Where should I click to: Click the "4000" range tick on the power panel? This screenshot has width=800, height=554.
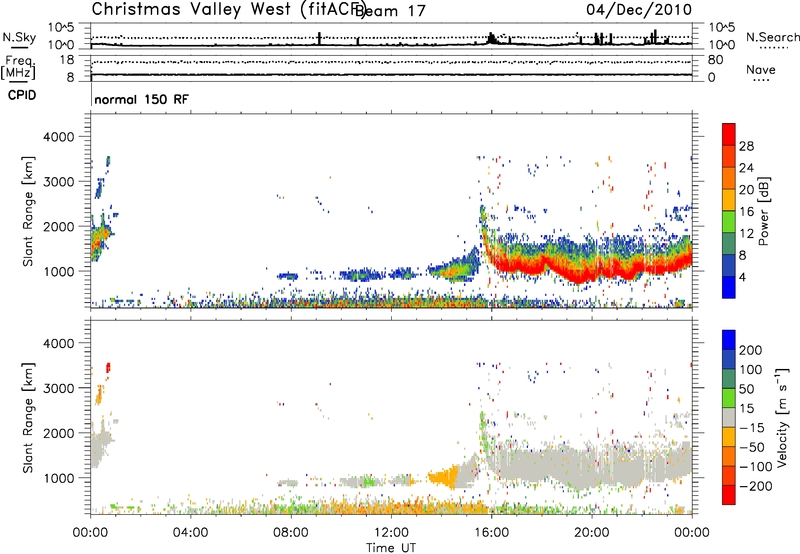(x=59, y=137)
